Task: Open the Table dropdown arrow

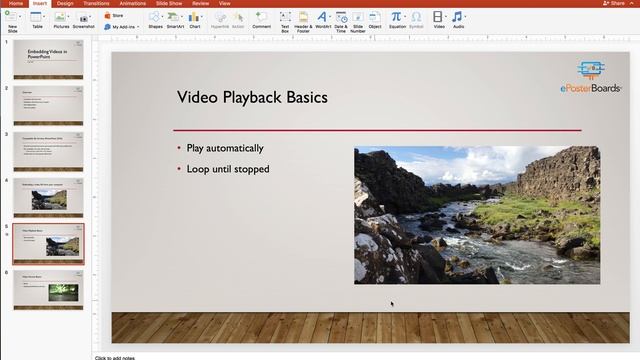Action: tap(44, 17)
